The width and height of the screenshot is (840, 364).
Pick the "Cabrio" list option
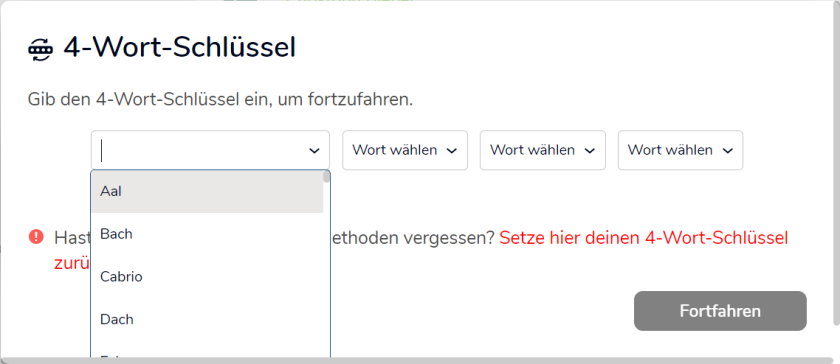pyautogui.click(x=207, y=277)
